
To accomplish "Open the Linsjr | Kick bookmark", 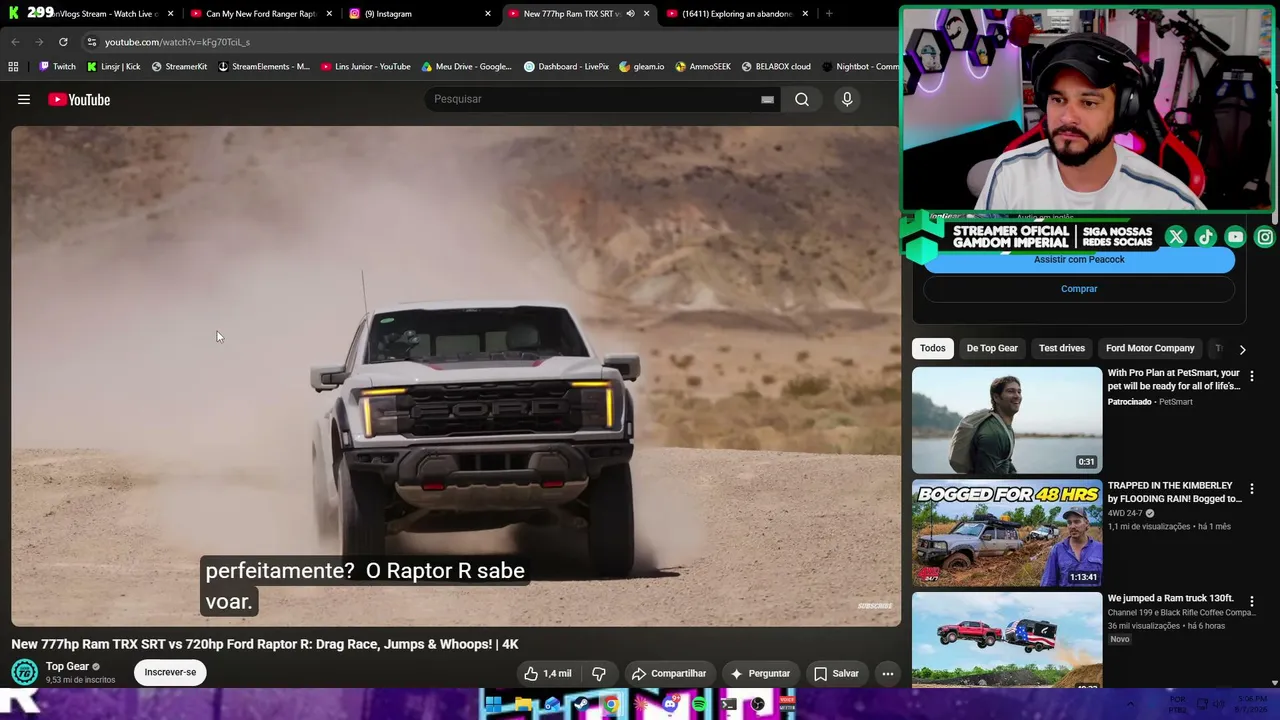I will pos(113,67).
